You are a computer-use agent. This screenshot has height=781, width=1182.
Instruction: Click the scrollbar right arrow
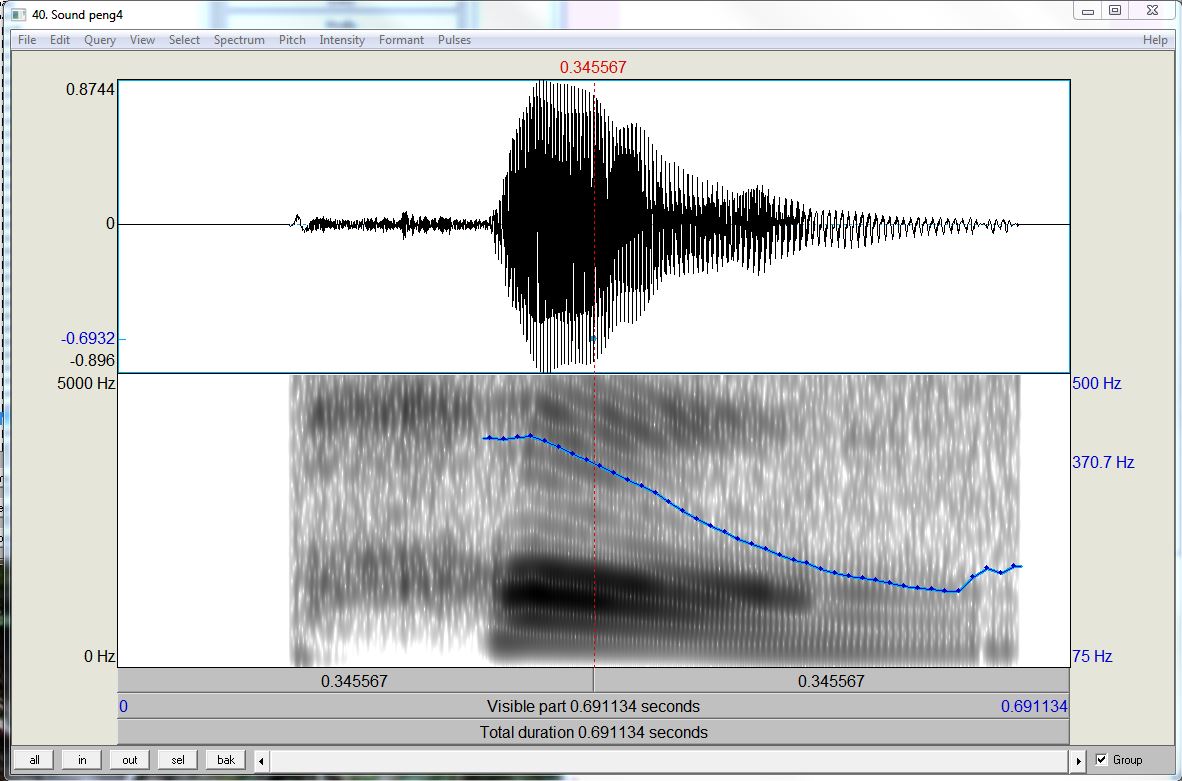click(x=1078, y=761)
